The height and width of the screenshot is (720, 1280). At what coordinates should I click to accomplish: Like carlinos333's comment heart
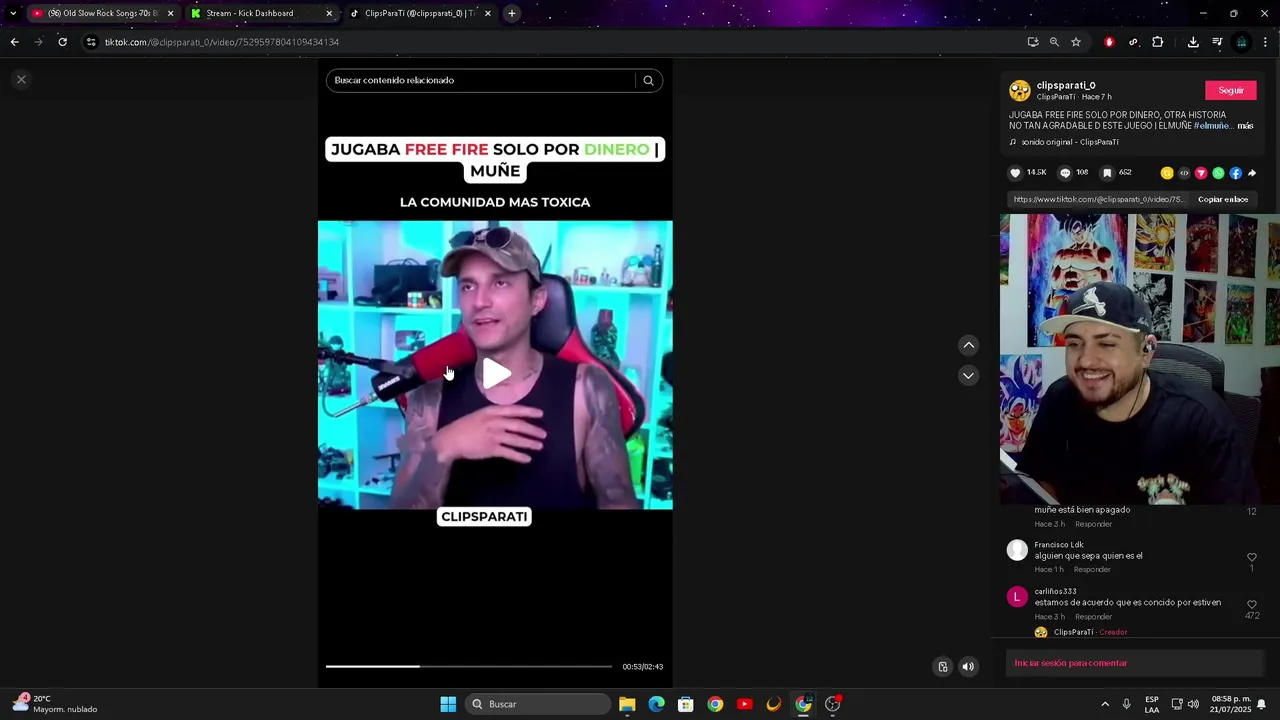[x=1251, y=604]
